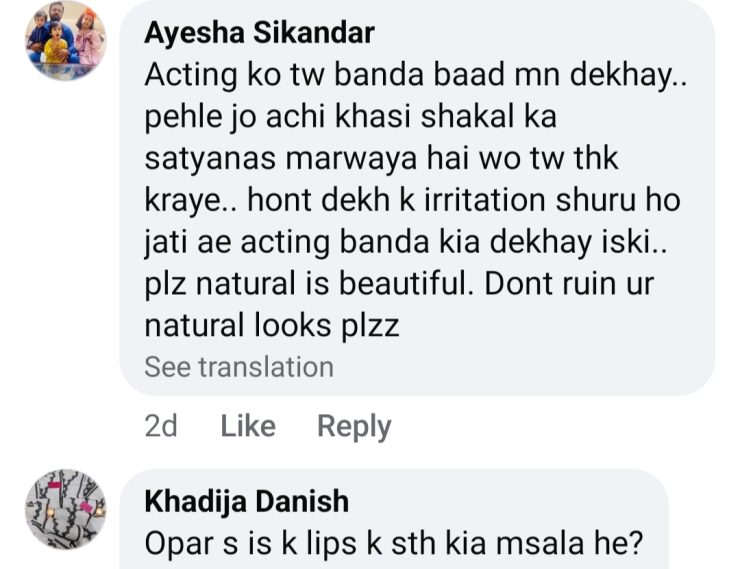
Task: Open Khadija Danish's profile avatar
Action: tap(66, 509)
